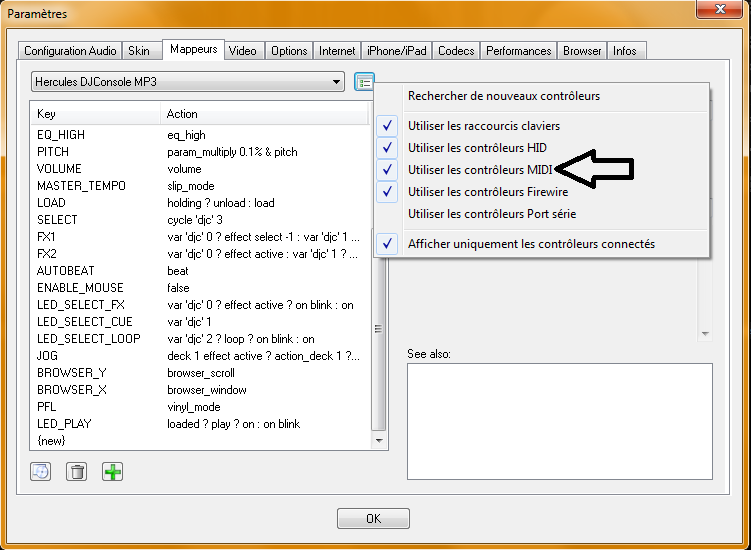This screenshot has height=550, width=751.
Task: Select the EQ_HIGH mapping row
Action: (201, 135)
